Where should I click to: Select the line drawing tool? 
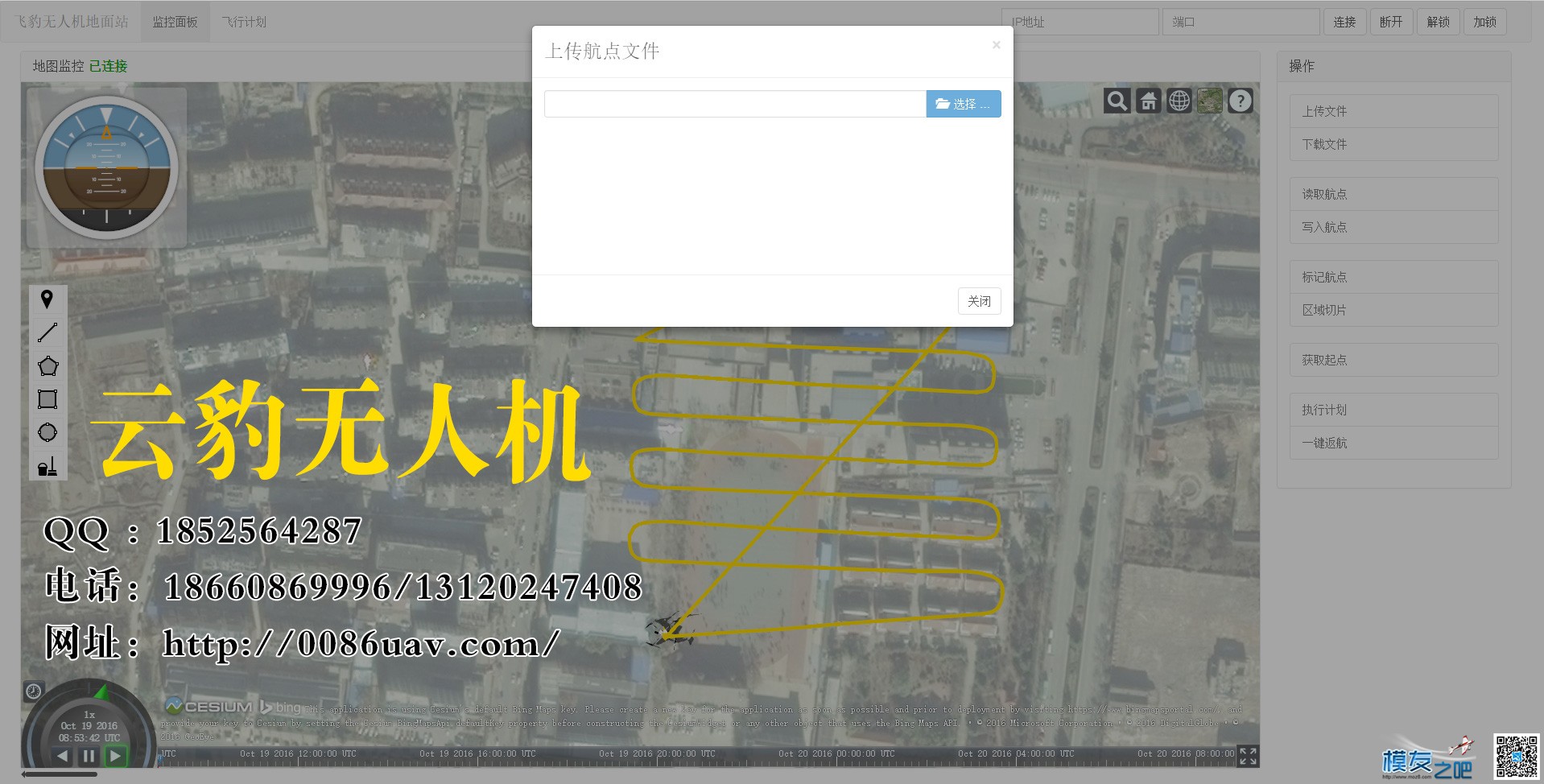coord(47,332)
